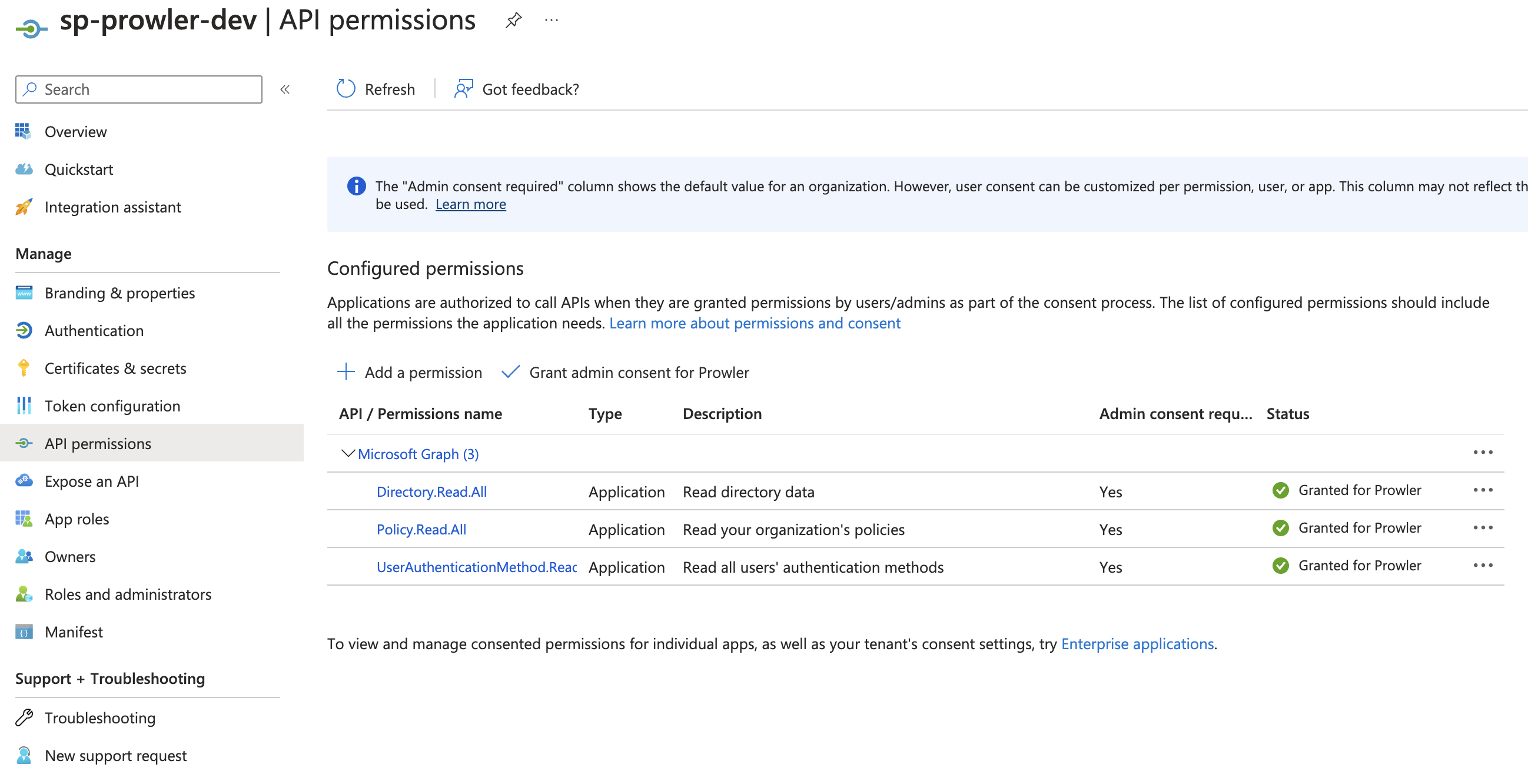
Task: Click the Admin consent requ... column header
Action: [x=1175, y=413]
